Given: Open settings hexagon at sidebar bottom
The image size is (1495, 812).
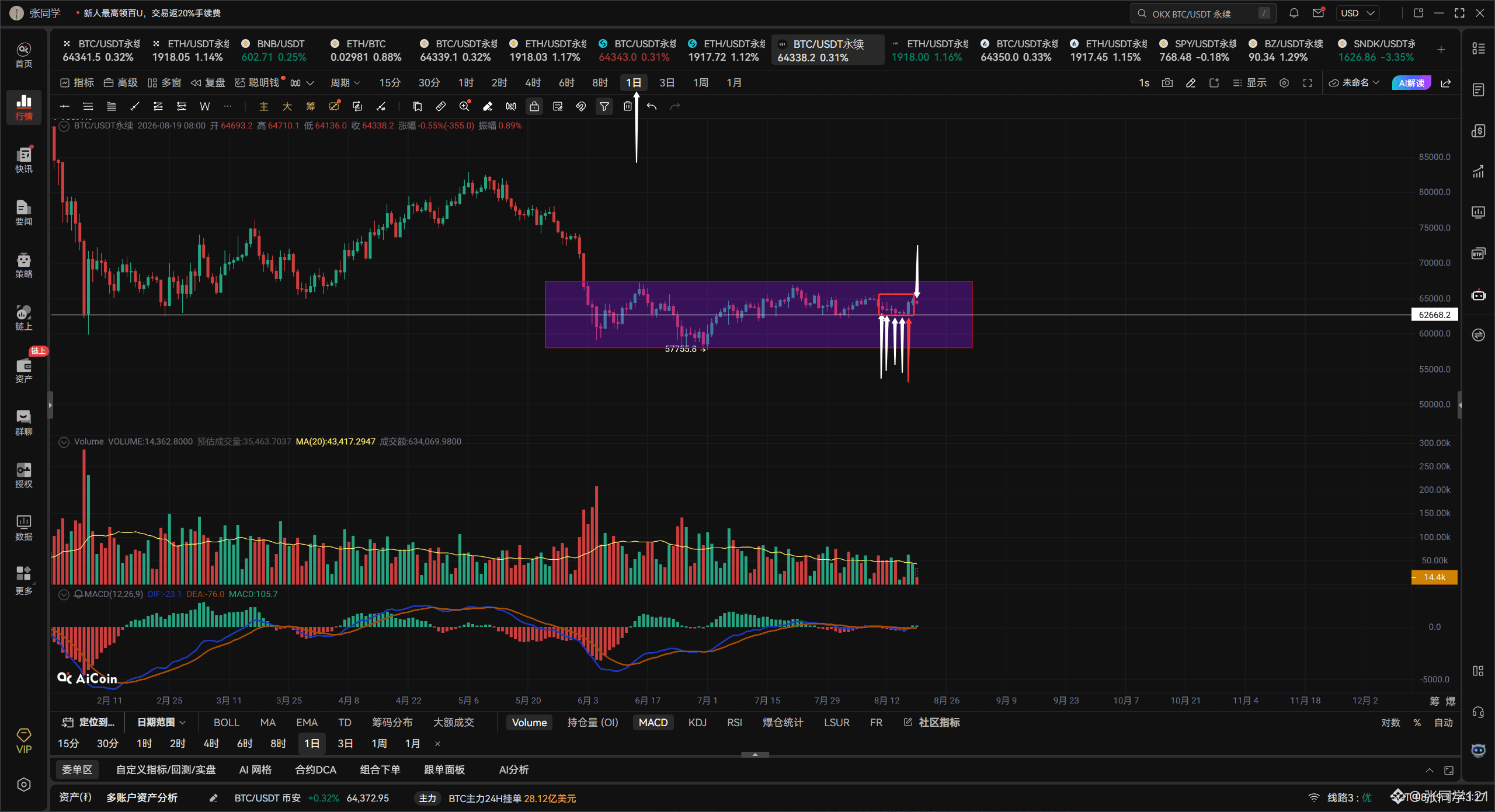Looking at the screenshot, I should [24, 785].
